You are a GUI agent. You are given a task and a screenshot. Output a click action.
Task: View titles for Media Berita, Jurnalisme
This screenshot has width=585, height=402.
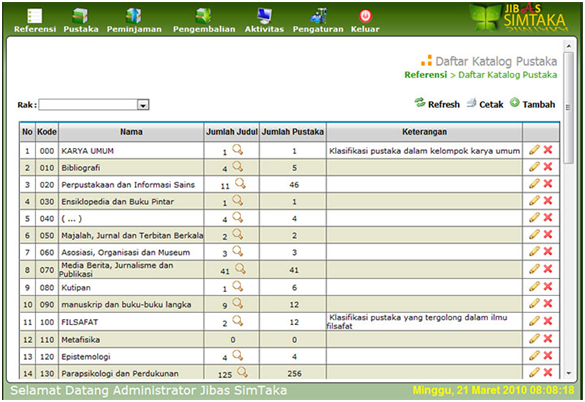(240, 268)
